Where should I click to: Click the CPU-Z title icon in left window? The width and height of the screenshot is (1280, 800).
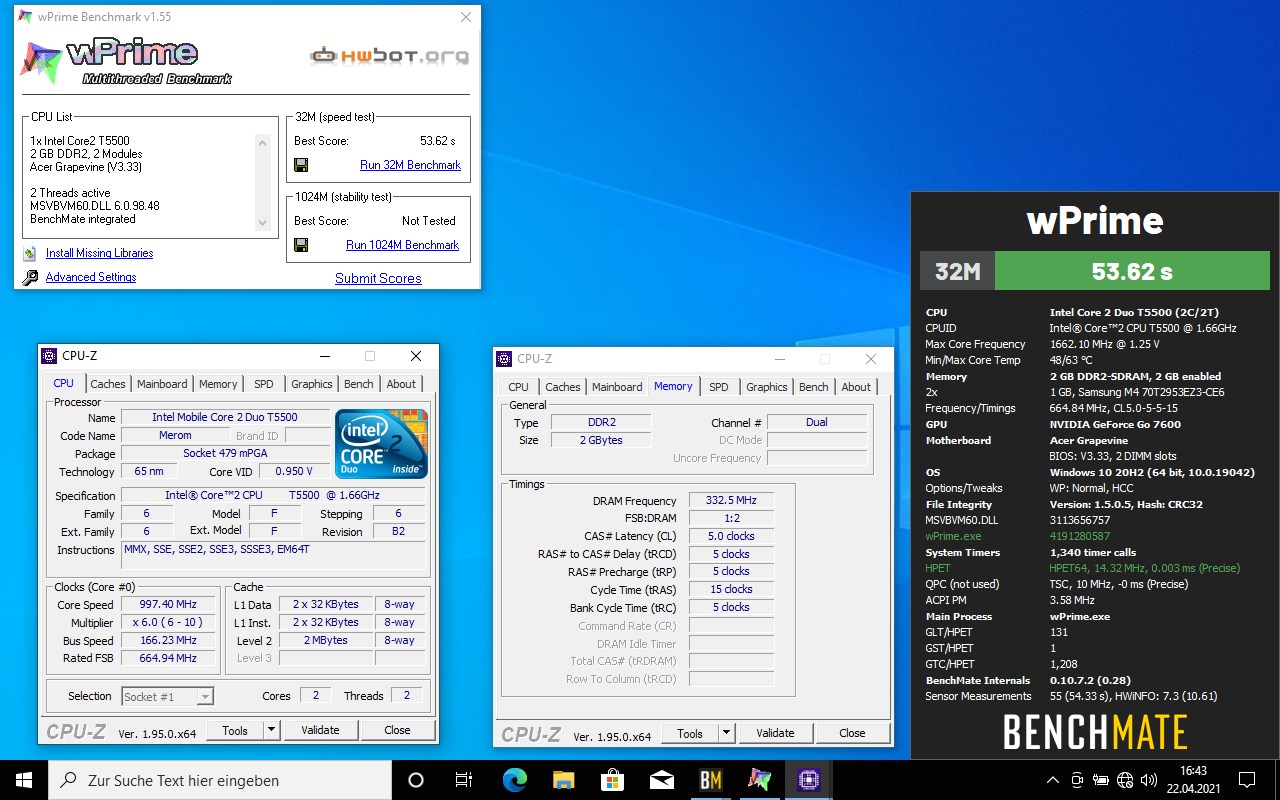[49, 356]
